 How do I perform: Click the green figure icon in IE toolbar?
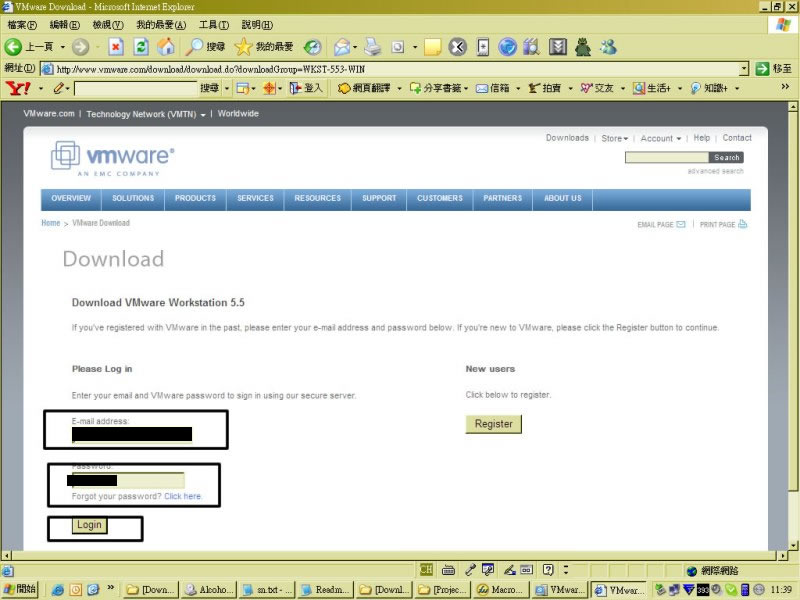pyautogui.click(x=583, y=47)
